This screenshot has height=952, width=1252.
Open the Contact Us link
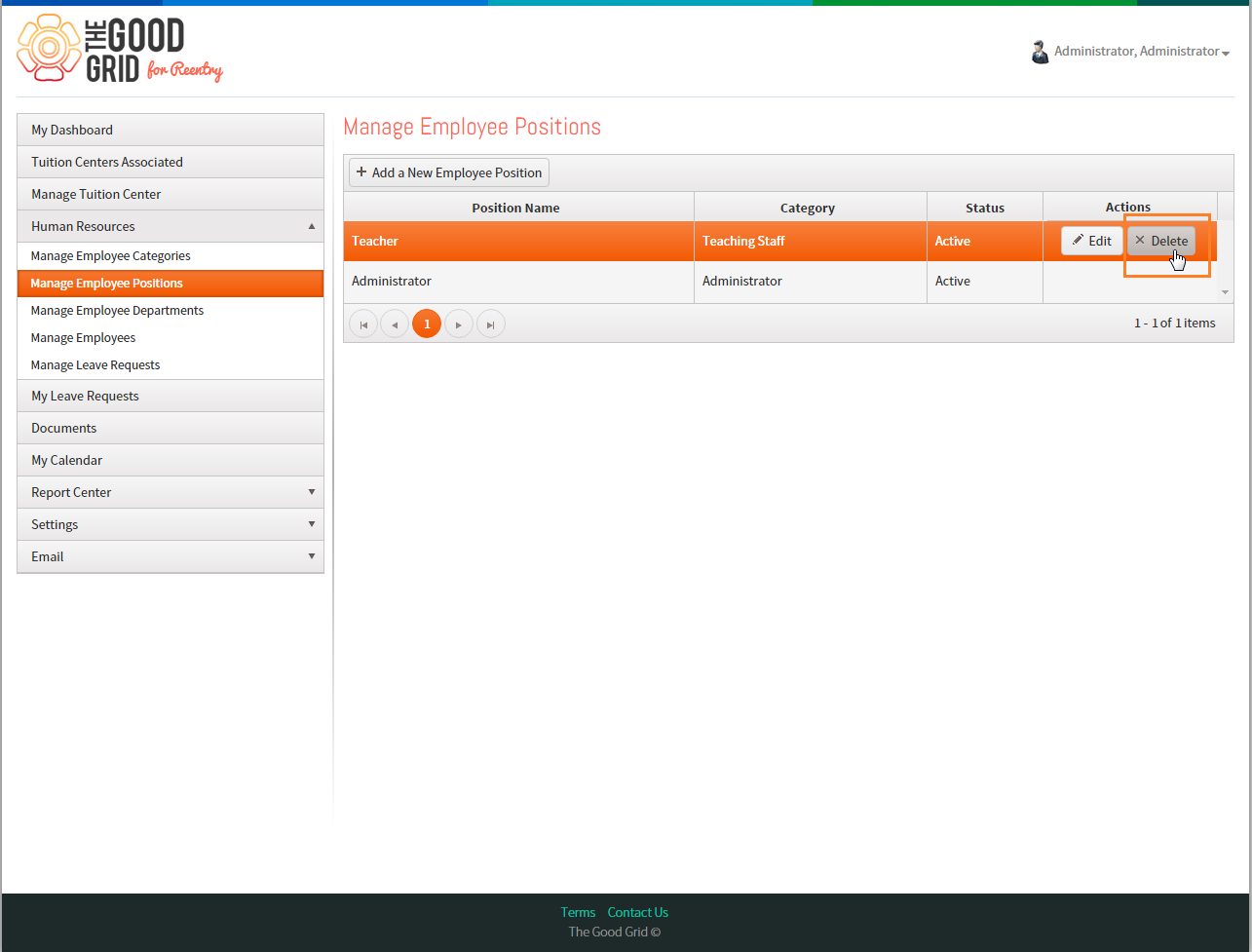point(638,912)
